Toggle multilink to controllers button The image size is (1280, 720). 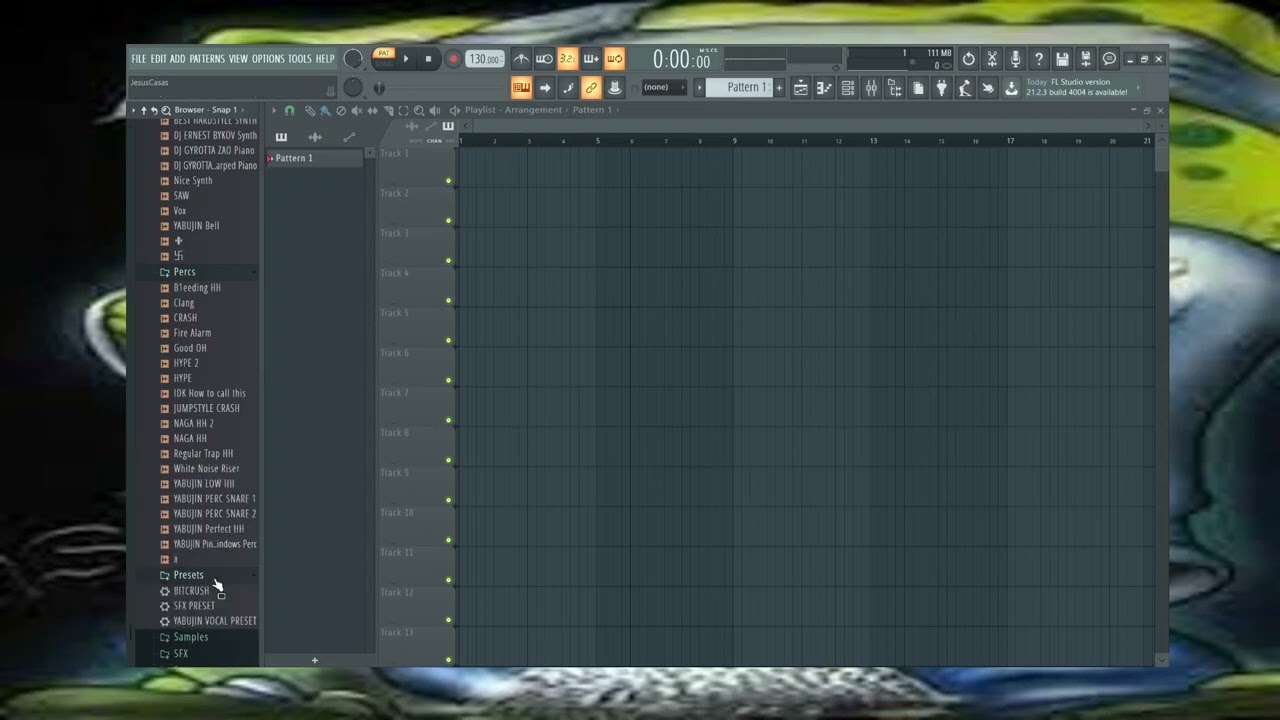pos(591,88)
